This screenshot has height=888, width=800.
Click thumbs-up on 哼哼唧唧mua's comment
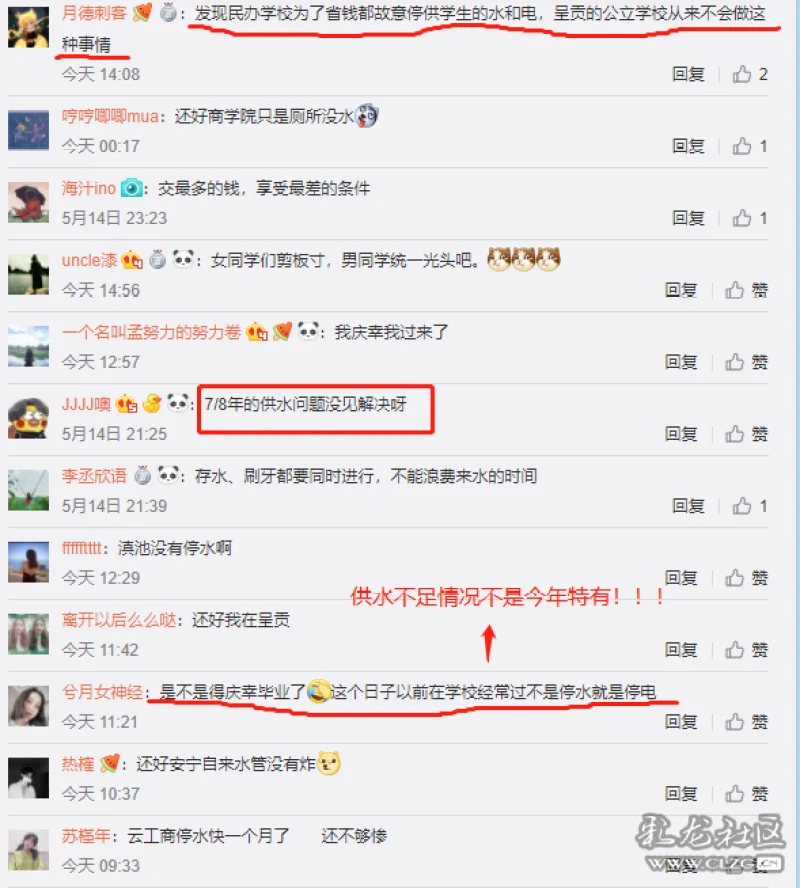point(749,146)
